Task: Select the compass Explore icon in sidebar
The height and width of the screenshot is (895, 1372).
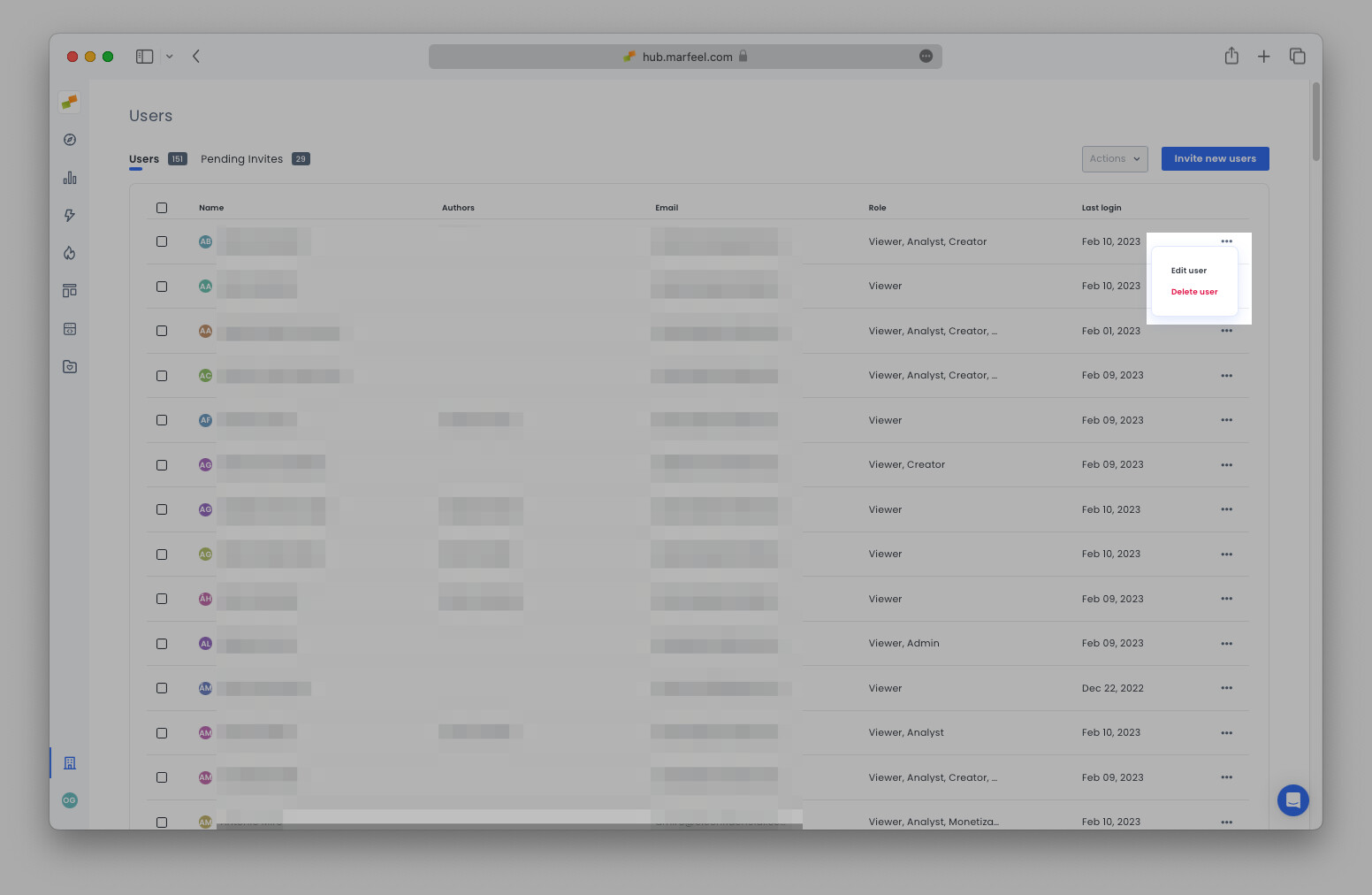Action: pyautogui.click(x=69, y=139)
